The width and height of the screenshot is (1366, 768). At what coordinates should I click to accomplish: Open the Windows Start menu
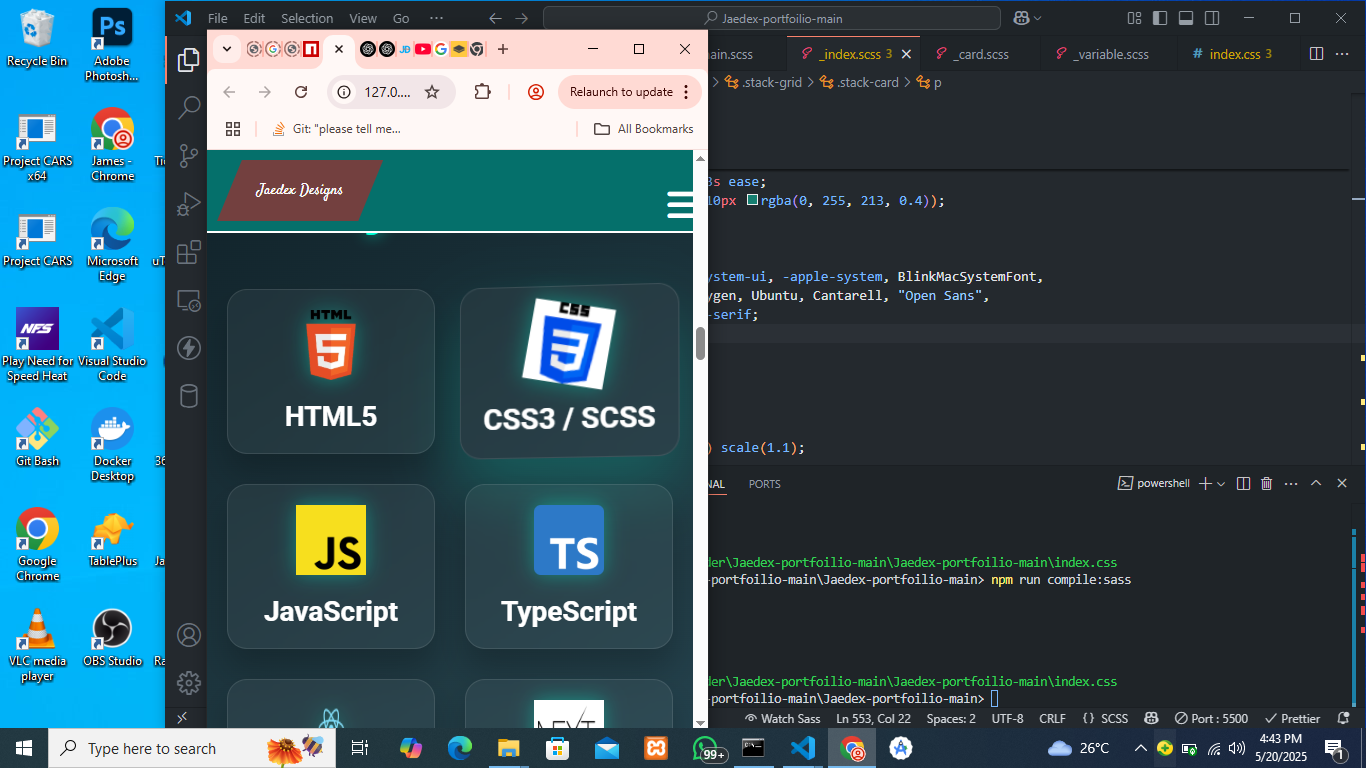[24, 748]
